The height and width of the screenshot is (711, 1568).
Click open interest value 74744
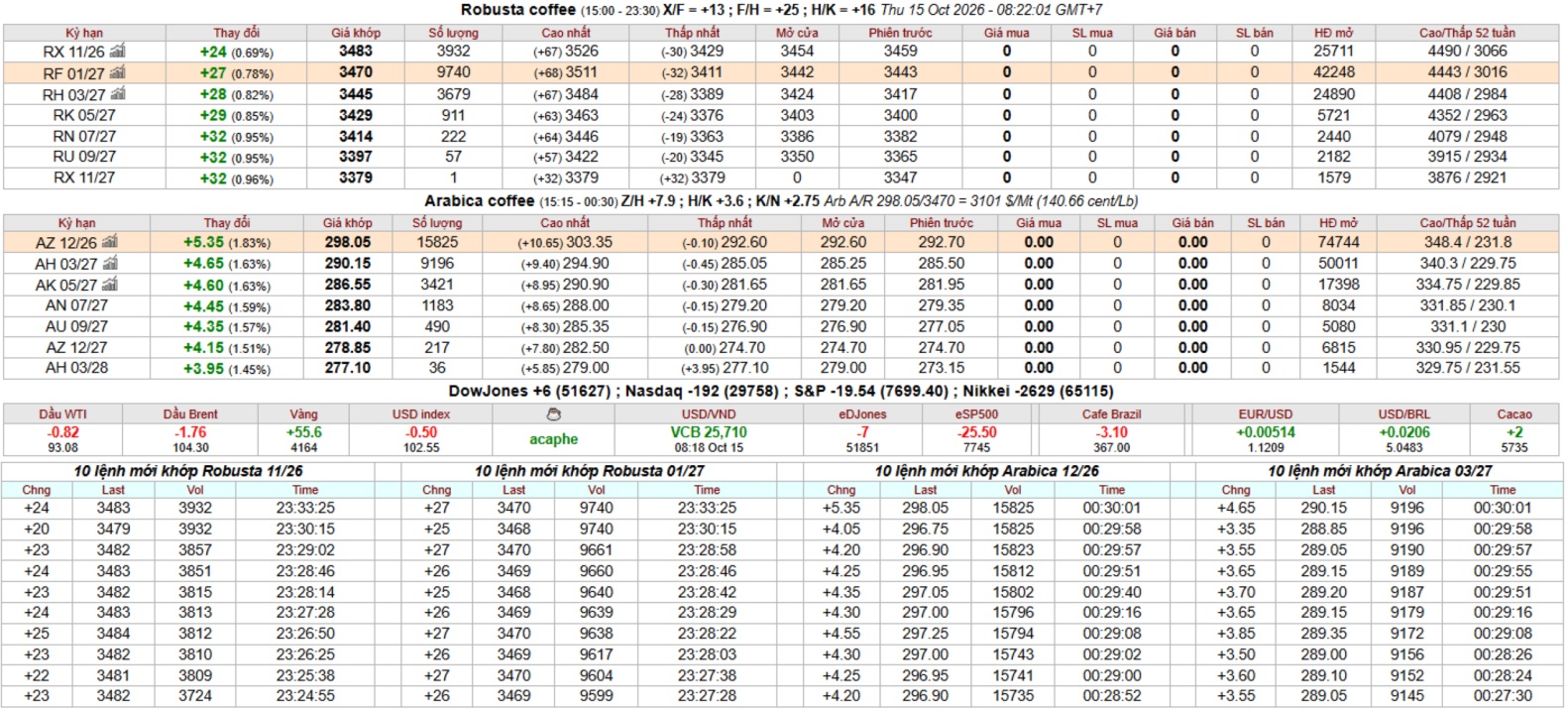(x=1338, y=242)
